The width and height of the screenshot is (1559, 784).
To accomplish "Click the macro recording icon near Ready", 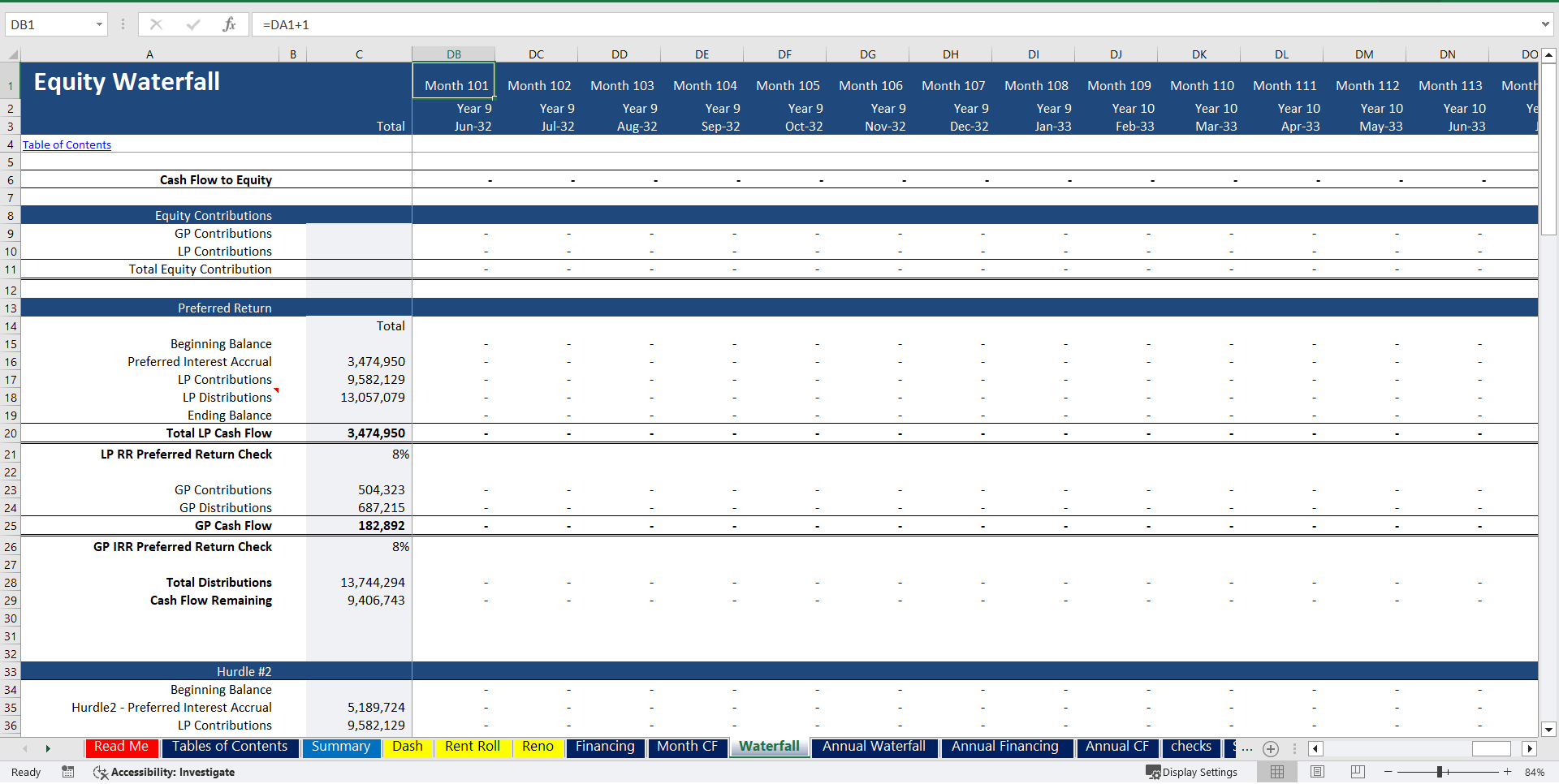I will pyautogui.click(x=68, y=772).
